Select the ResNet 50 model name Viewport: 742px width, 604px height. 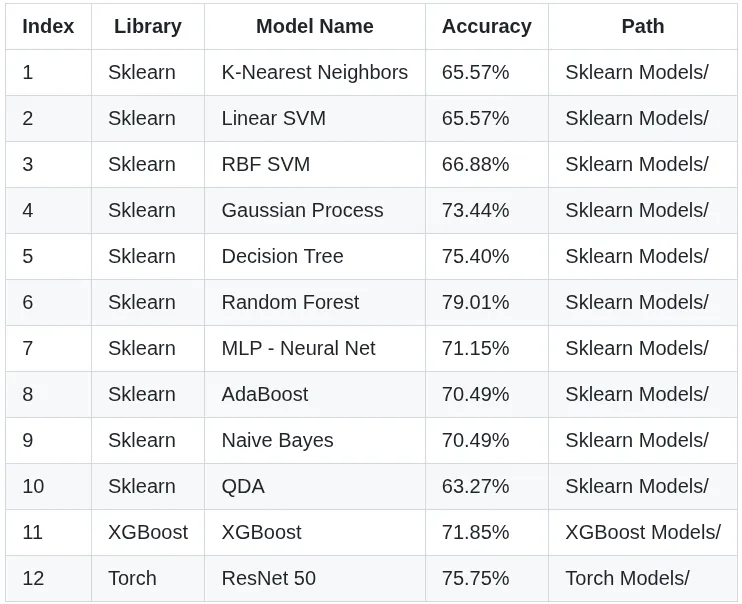268,578
